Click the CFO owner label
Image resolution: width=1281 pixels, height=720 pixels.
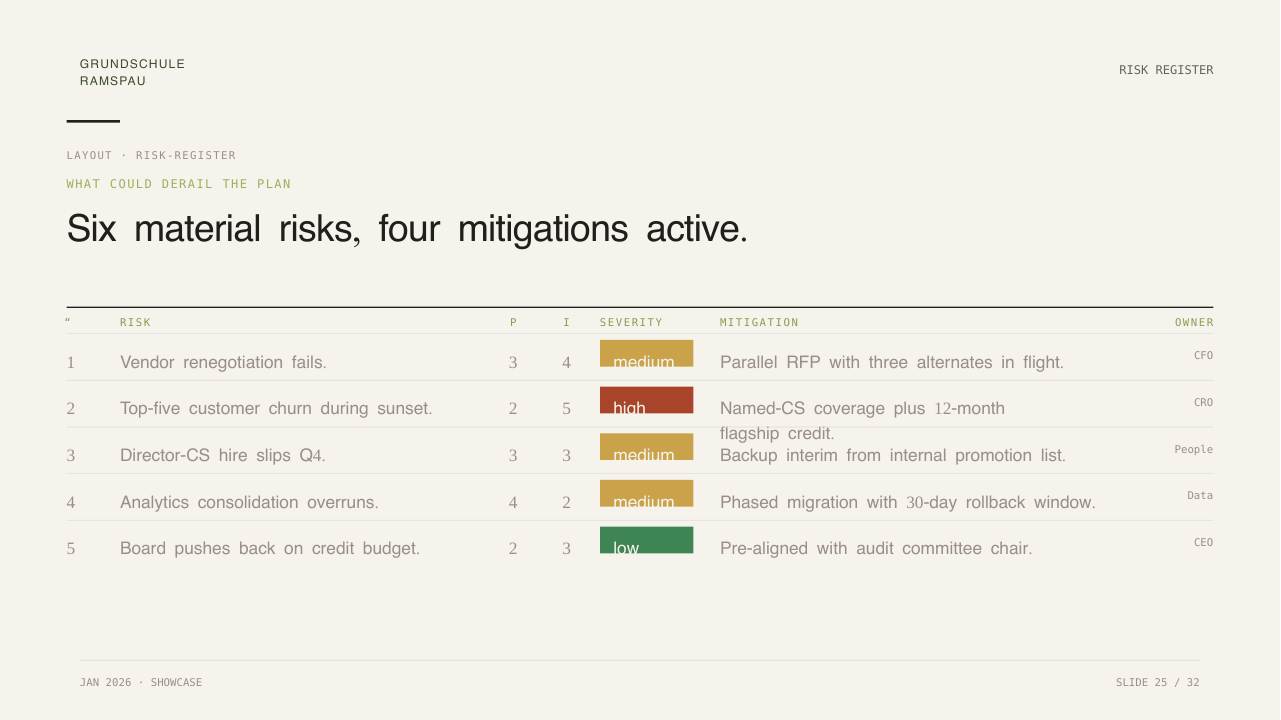coord(1203,355)
